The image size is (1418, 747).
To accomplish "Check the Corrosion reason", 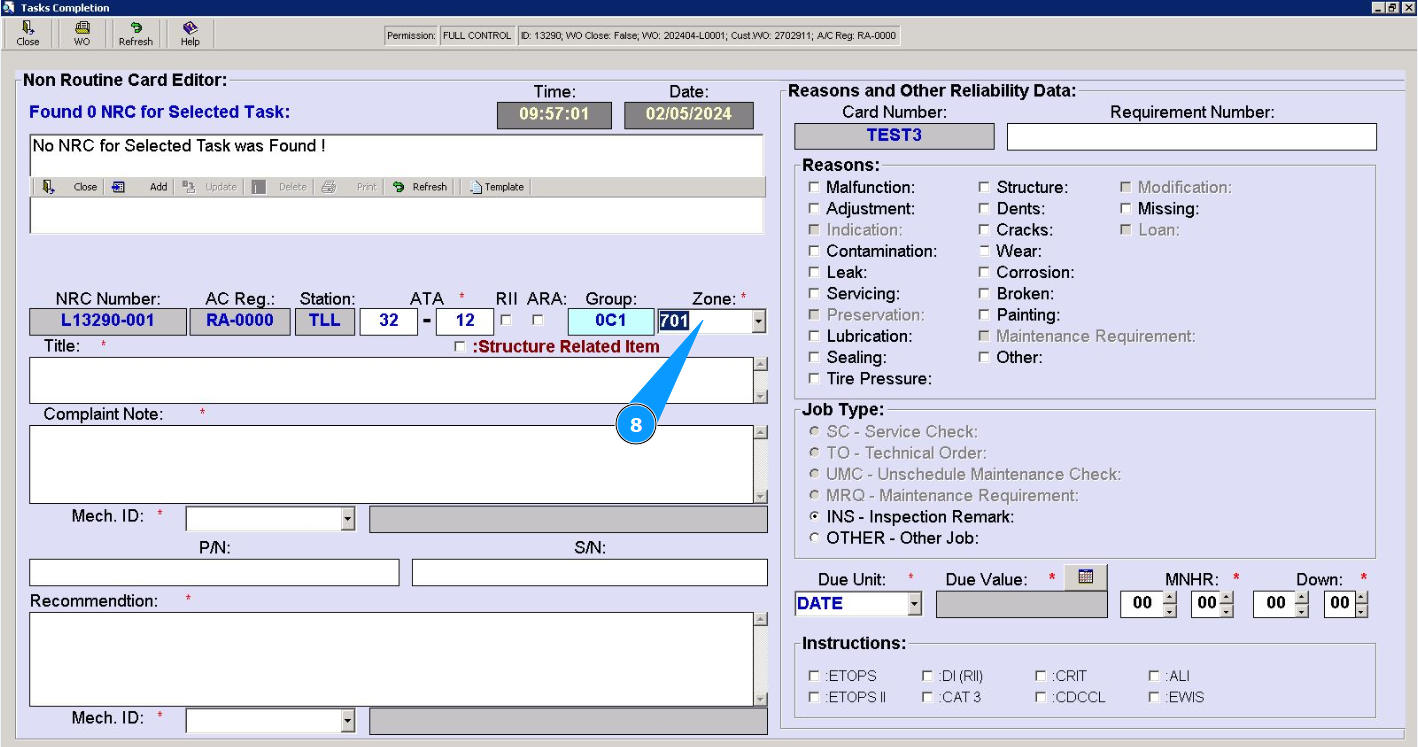I will [984, 272].
